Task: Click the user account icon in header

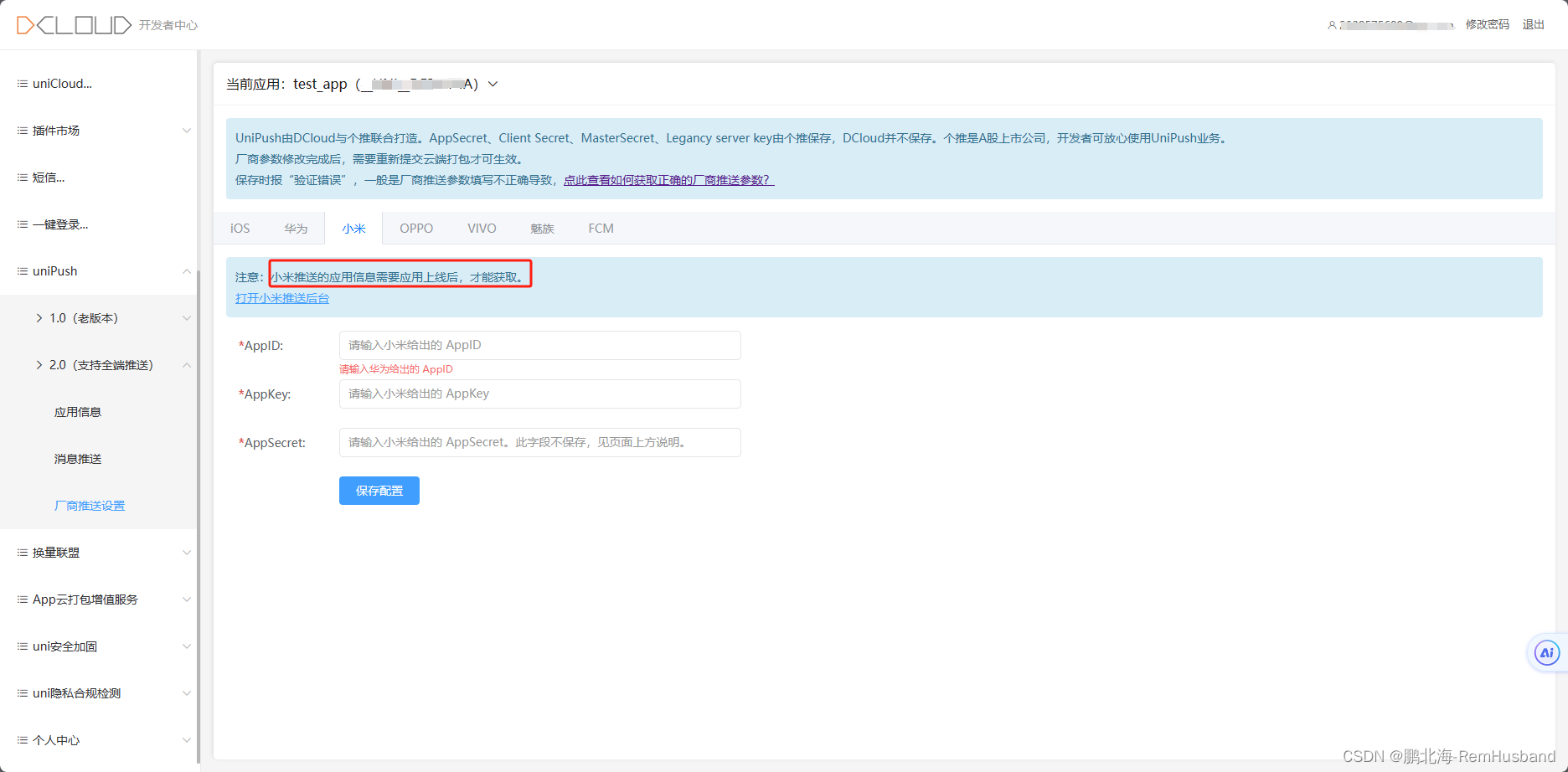Action: point(1332,25)
